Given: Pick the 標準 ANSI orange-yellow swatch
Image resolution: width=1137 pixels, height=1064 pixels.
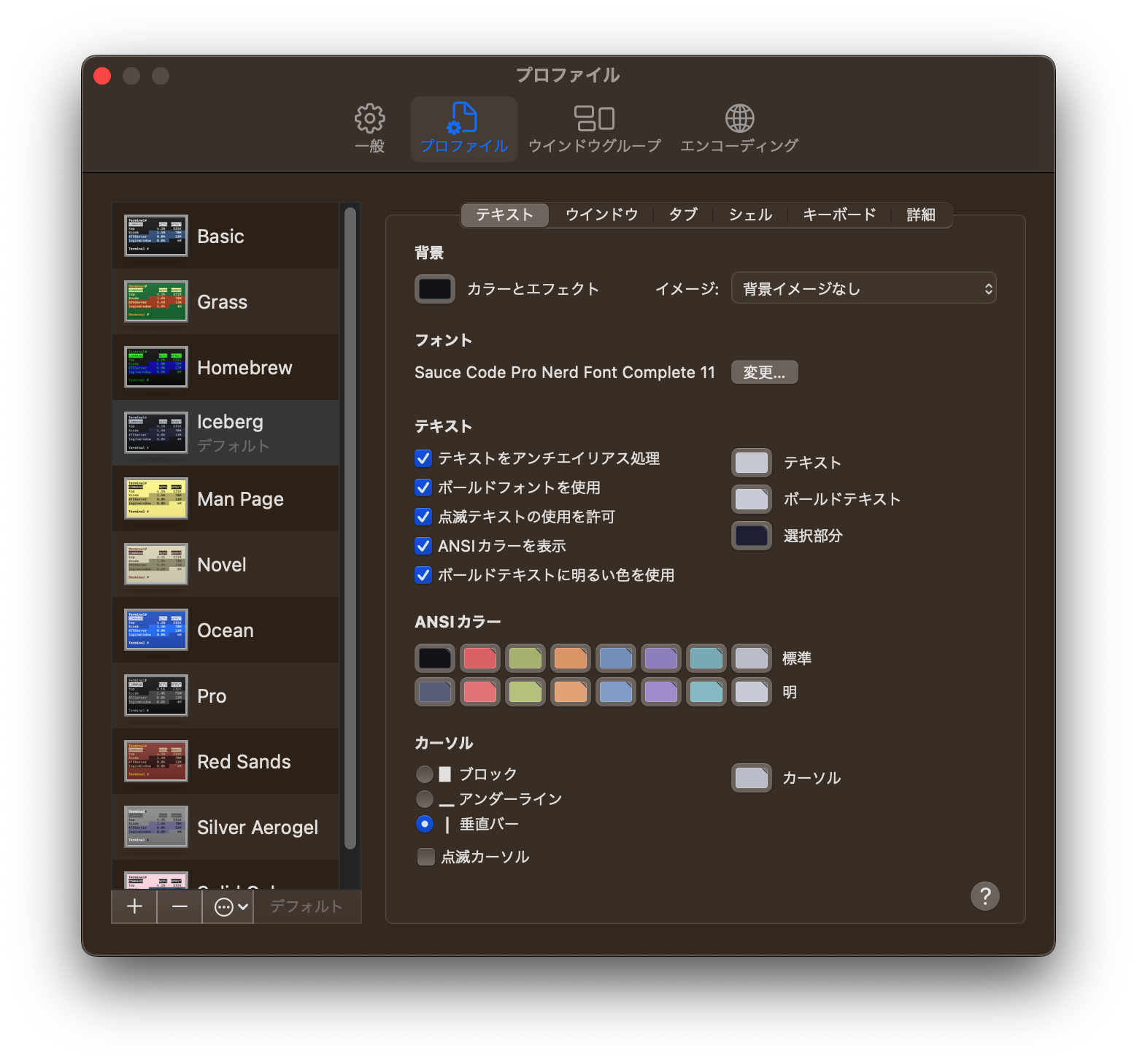Looking at the screenshot, I should [571, 658].
